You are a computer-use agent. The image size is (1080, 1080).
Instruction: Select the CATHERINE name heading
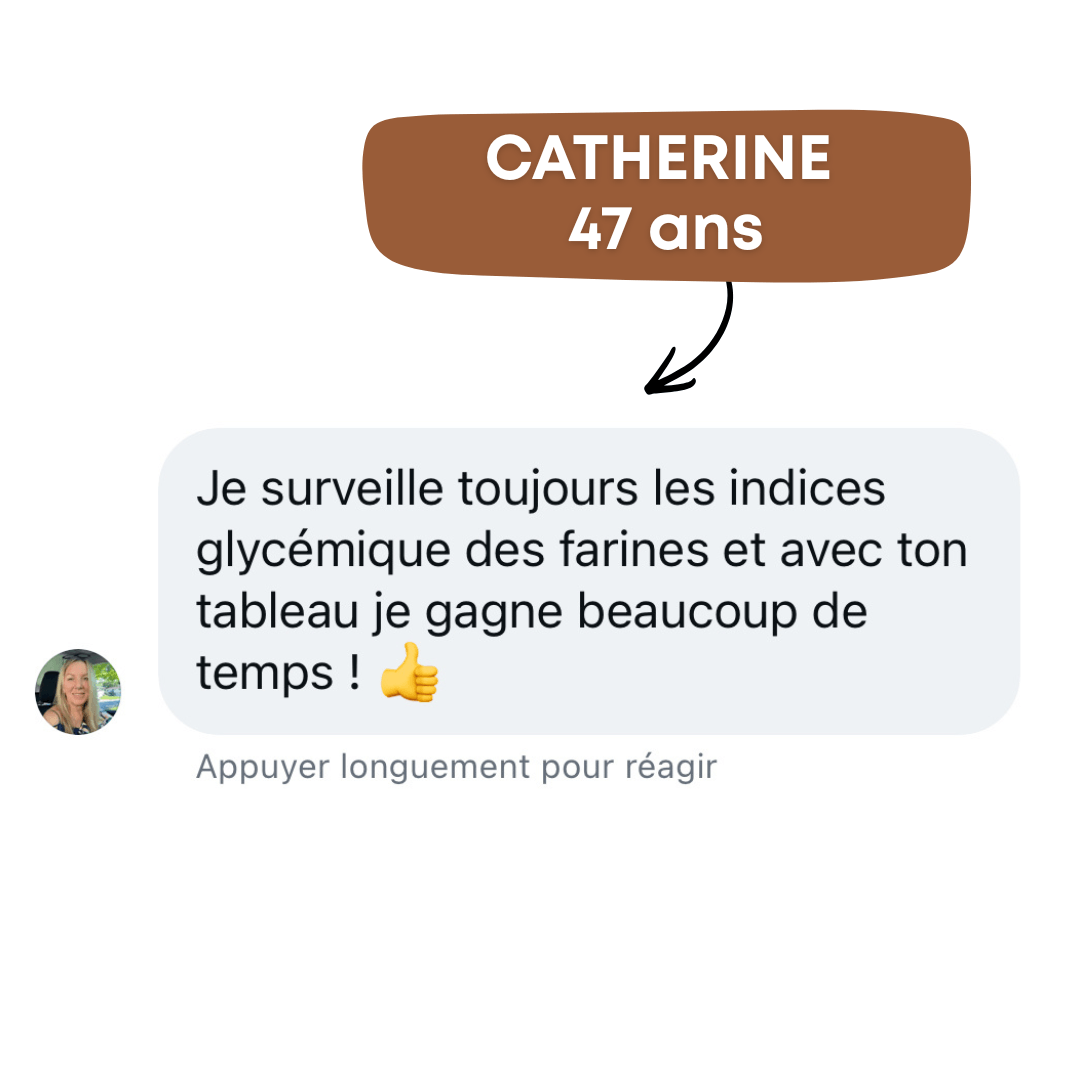(658, 158)
